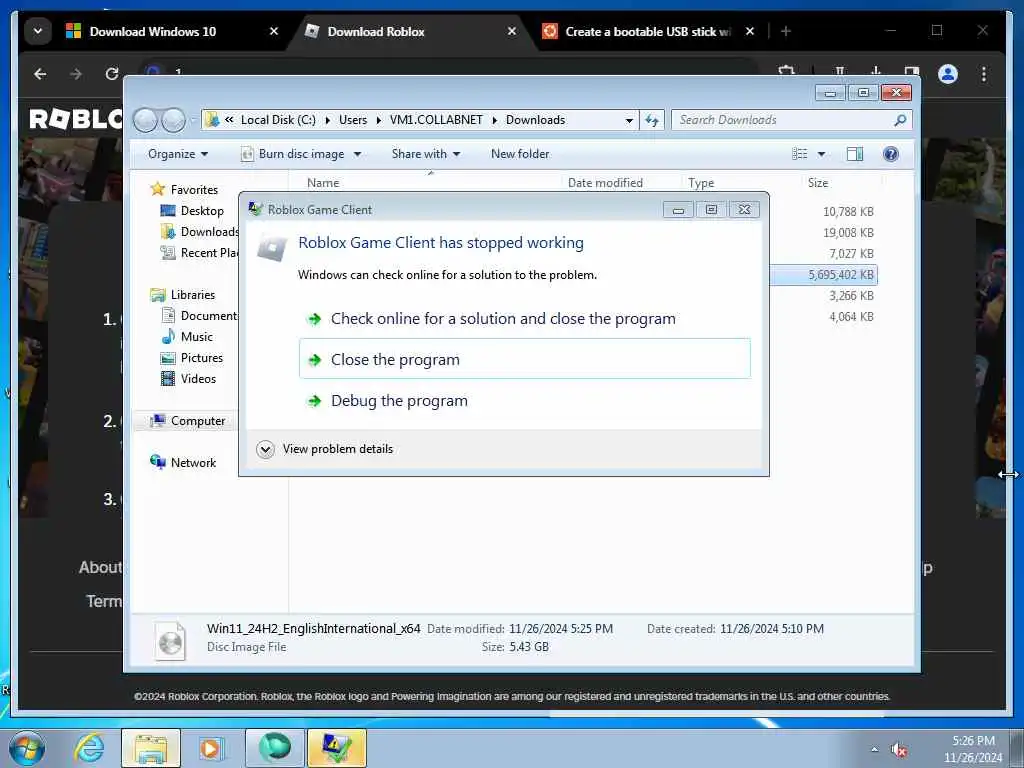Viewport: 1024px width, 768px height.
Task: Click VM1.COLLABNET in the address breadcrumb
Action: click(x=436, y=120)
